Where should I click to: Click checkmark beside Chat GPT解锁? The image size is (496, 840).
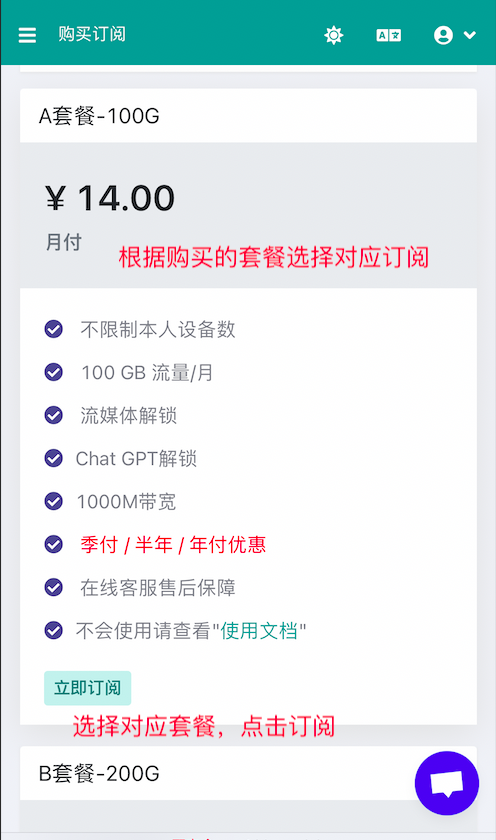tap(54, 458)
